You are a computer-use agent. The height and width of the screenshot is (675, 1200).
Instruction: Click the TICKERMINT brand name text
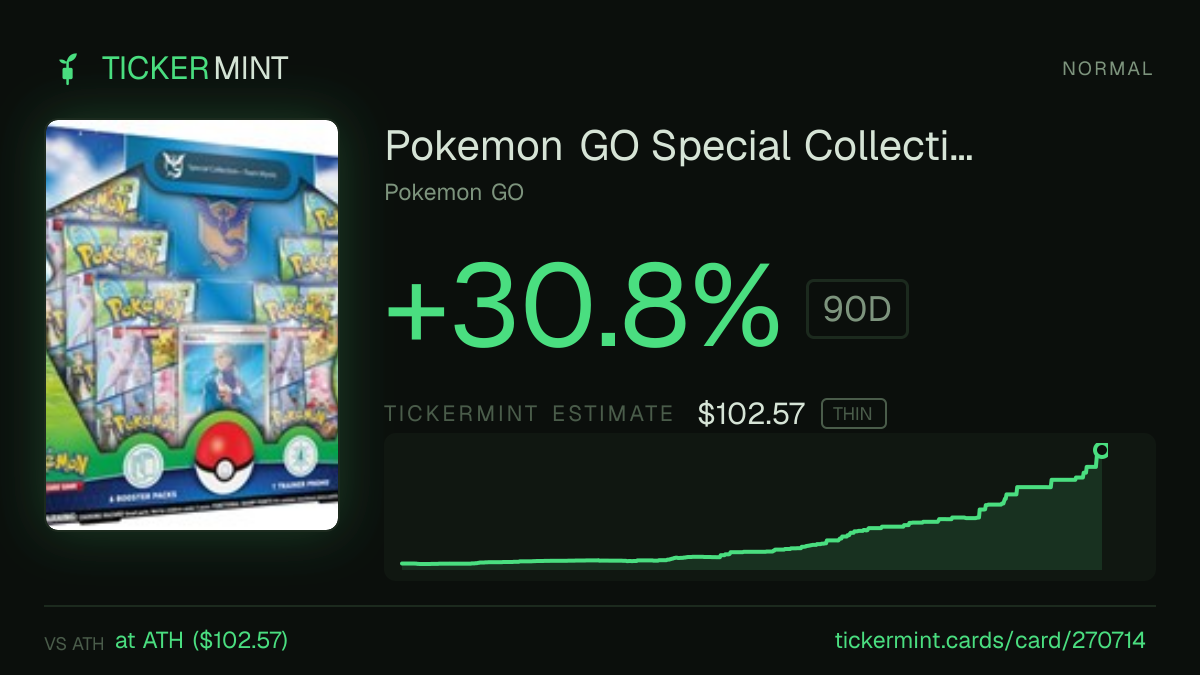pos(195,68)
